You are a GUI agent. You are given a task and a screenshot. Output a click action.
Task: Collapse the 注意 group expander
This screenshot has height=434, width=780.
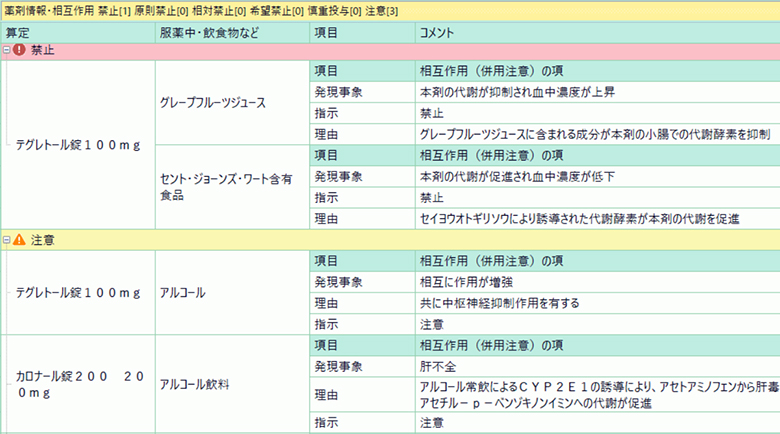click(6, 240)
